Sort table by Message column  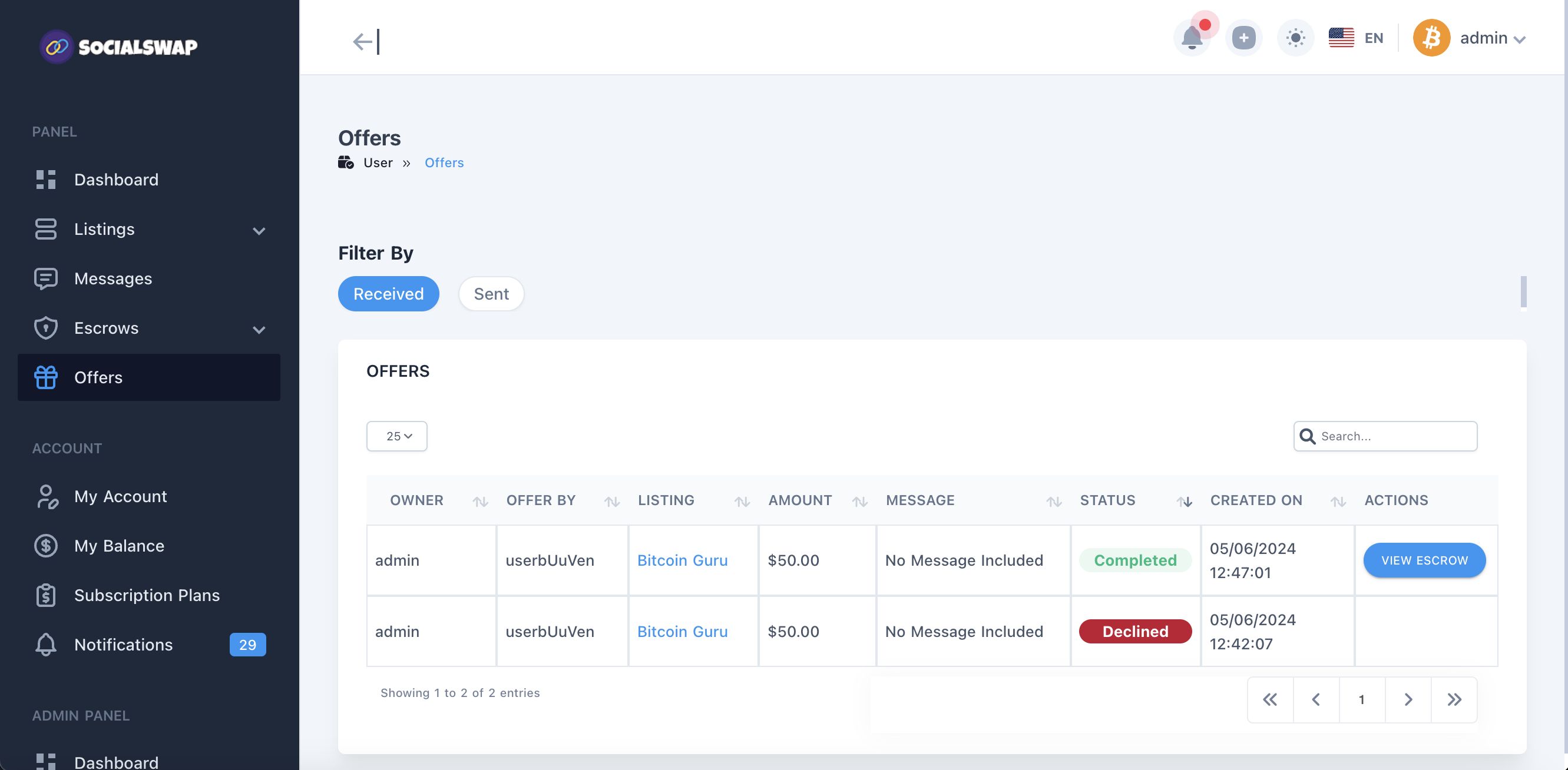coord(973,500)
